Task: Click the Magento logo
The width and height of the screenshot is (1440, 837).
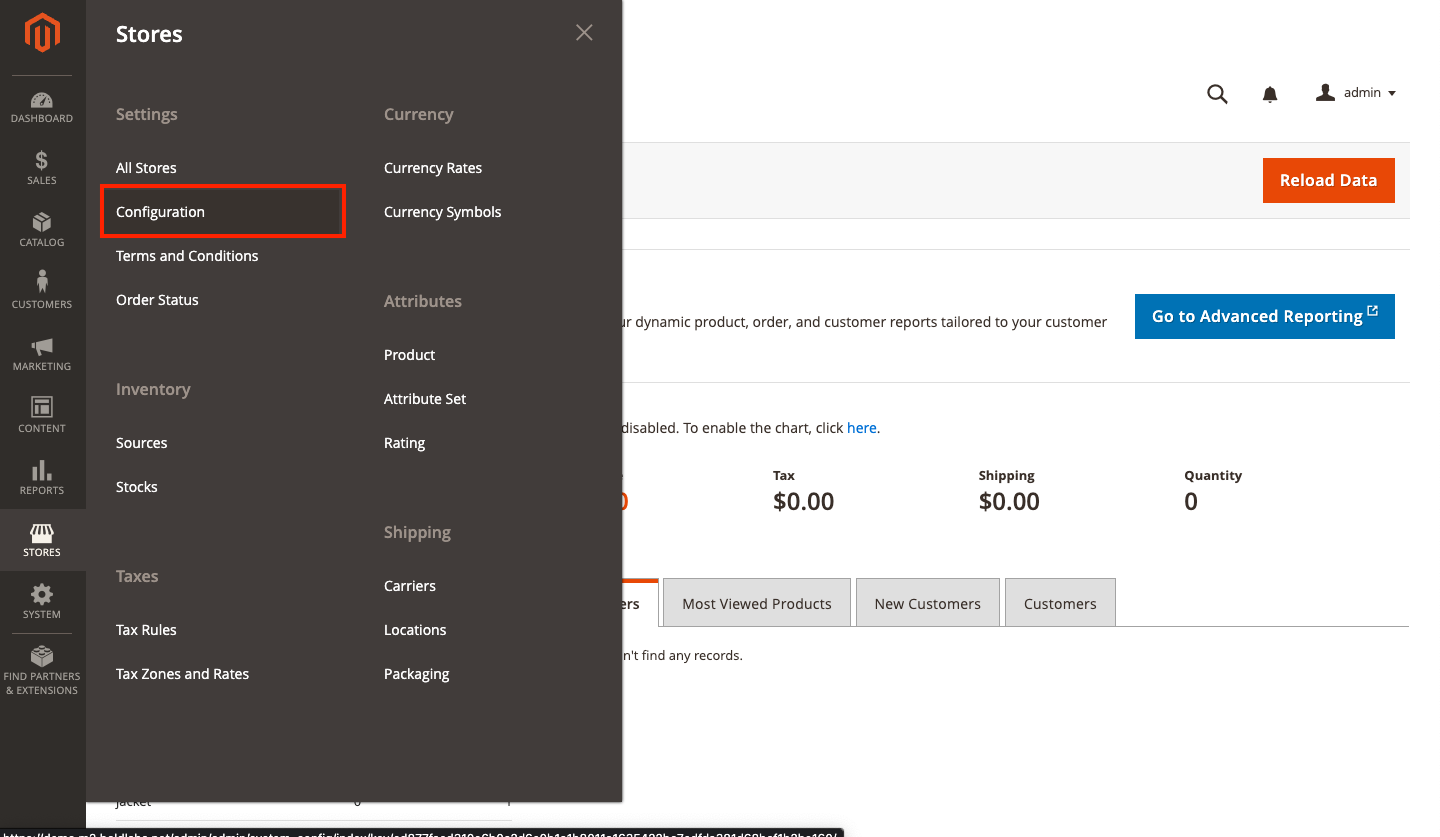Action: pos(42,33)
